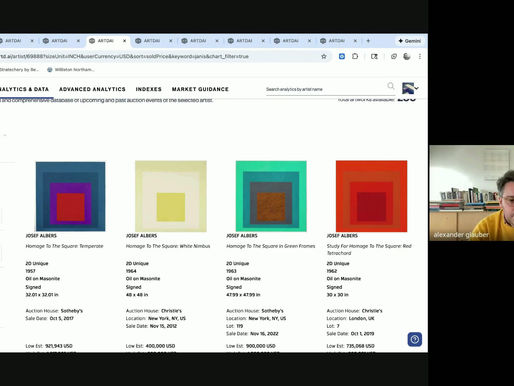This screenshot has height=386, width=514.
Task: Click the Gemini button in tab bar
Action: pyautogui.click(x=410, y=41)
